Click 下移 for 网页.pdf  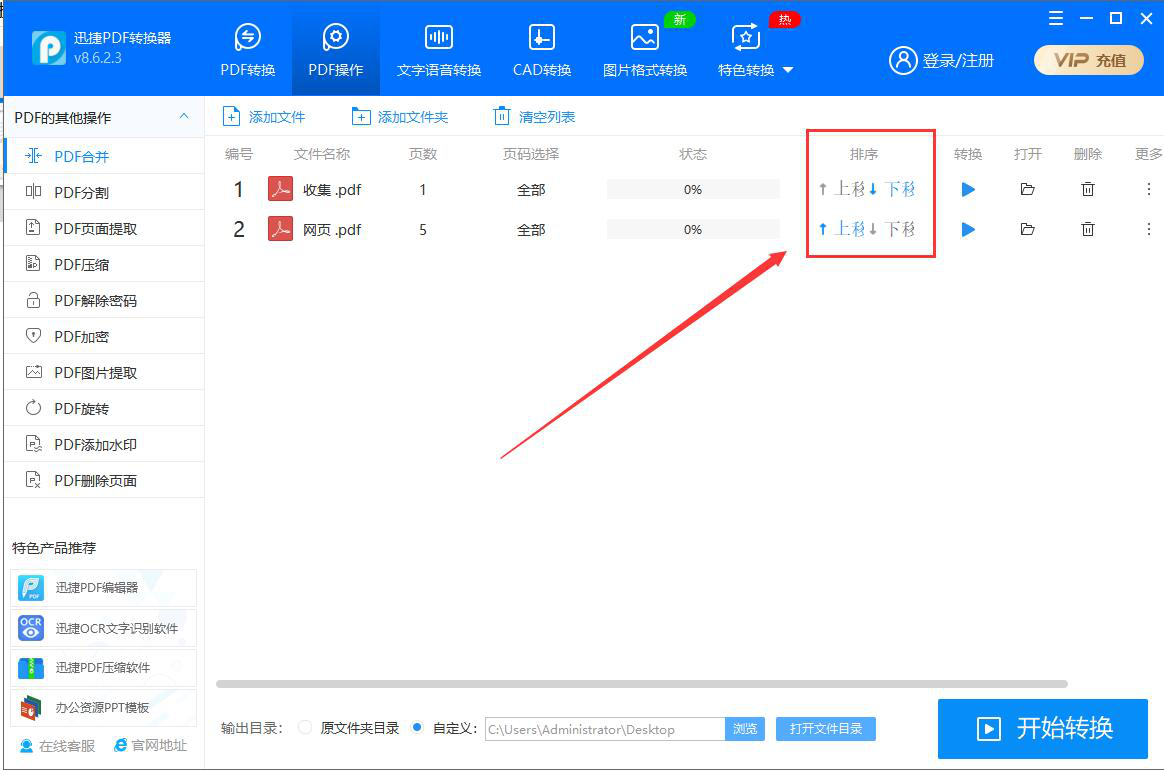[892, 229]
